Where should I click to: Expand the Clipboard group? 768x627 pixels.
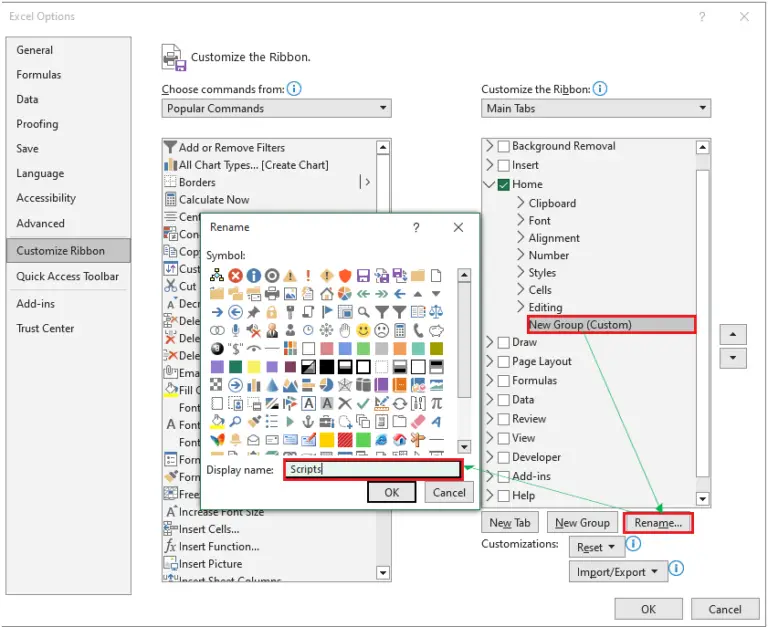[521, 203]
